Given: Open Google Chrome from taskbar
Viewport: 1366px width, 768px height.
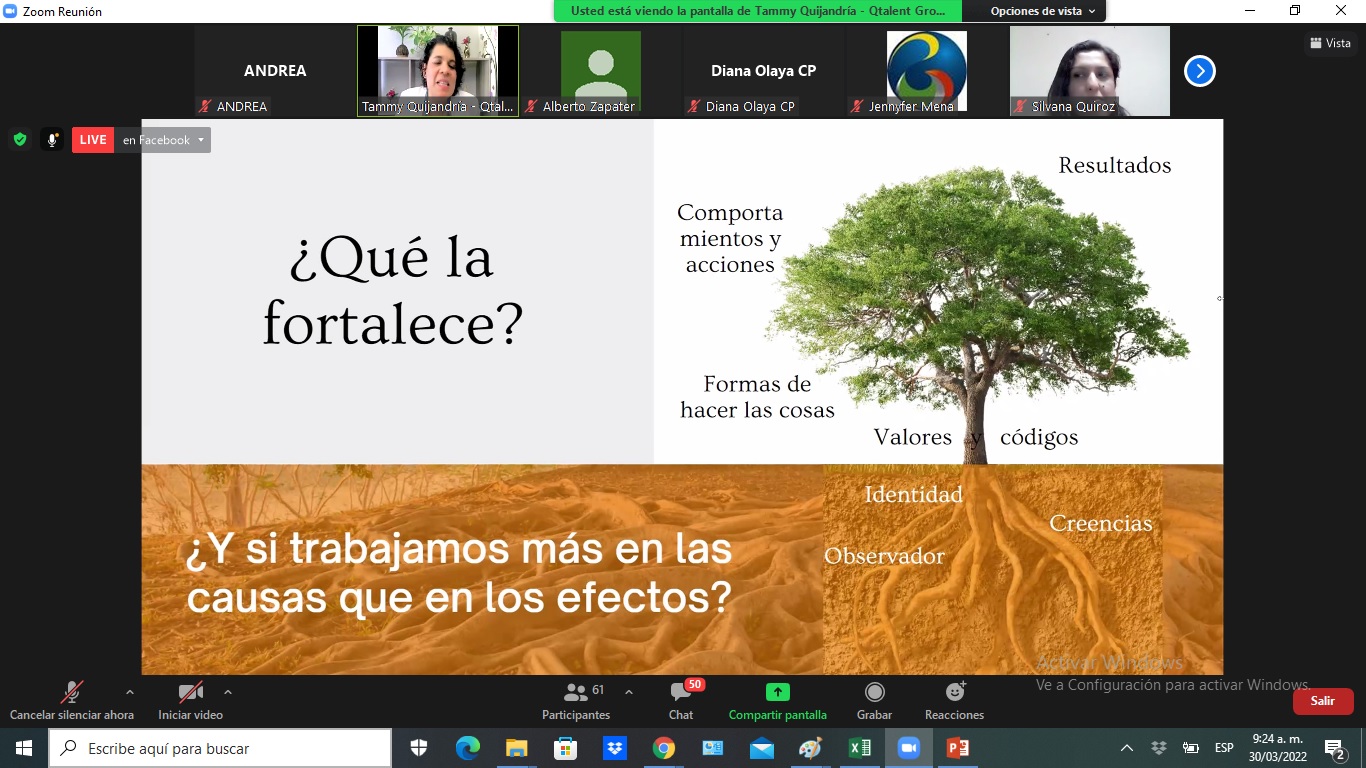Looking at the screenshot, I should click(x=663, y=748).
